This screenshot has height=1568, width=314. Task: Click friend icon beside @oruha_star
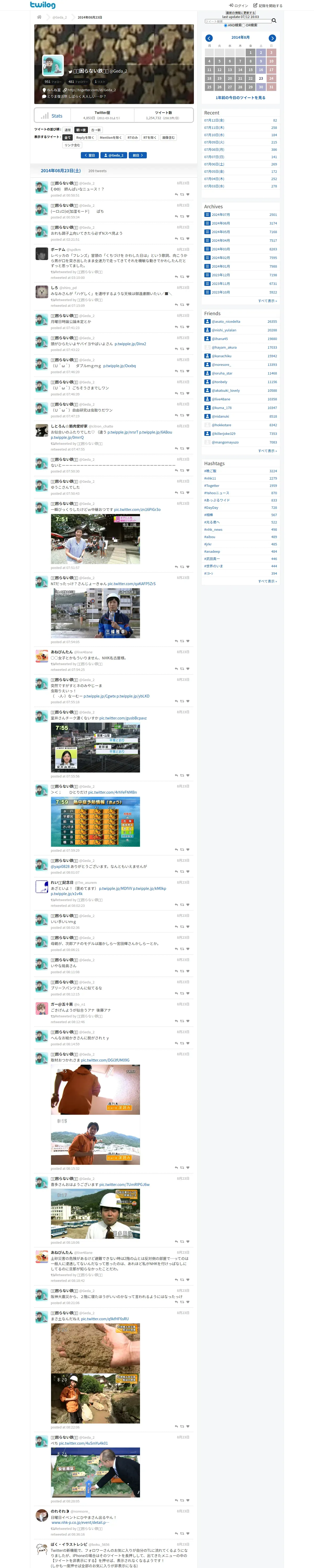207,373
